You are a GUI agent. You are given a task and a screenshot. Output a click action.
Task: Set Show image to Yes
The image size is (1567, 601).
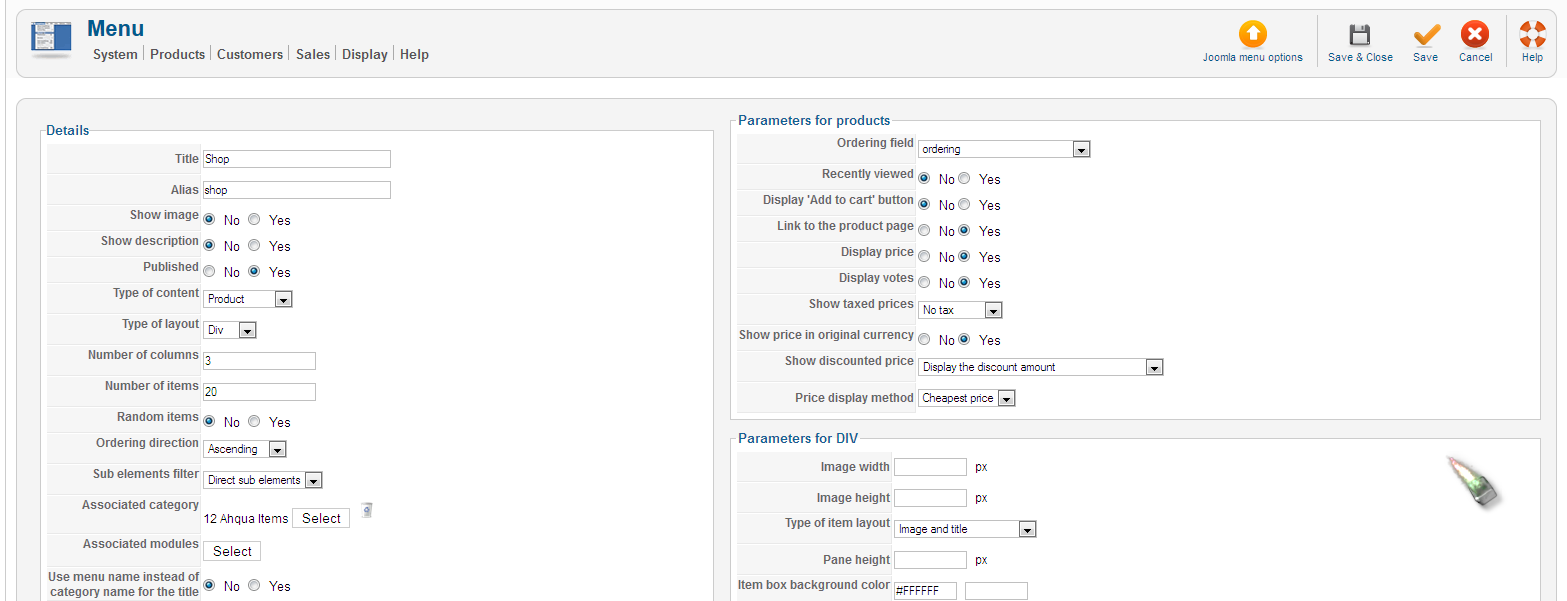point(254,220)
